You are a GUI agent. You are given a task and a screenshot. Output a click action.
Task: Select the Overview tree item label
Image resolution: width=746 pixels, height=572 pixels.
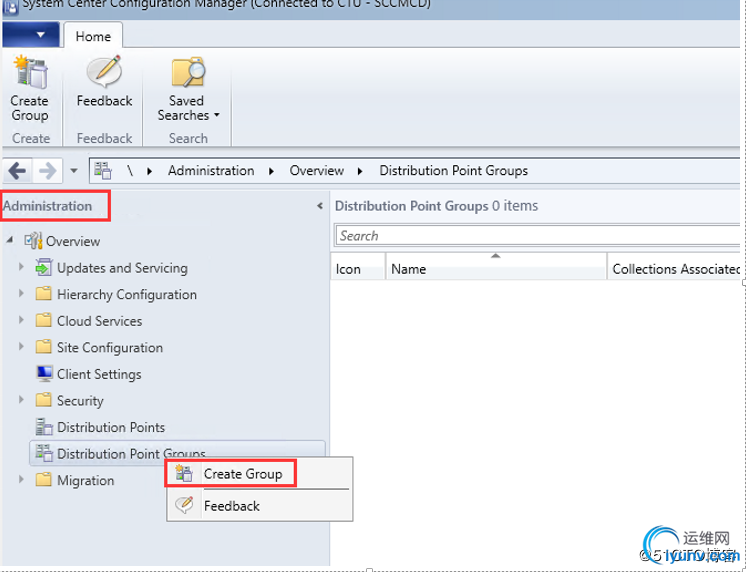pyautogui.click(x=73, y=241)
